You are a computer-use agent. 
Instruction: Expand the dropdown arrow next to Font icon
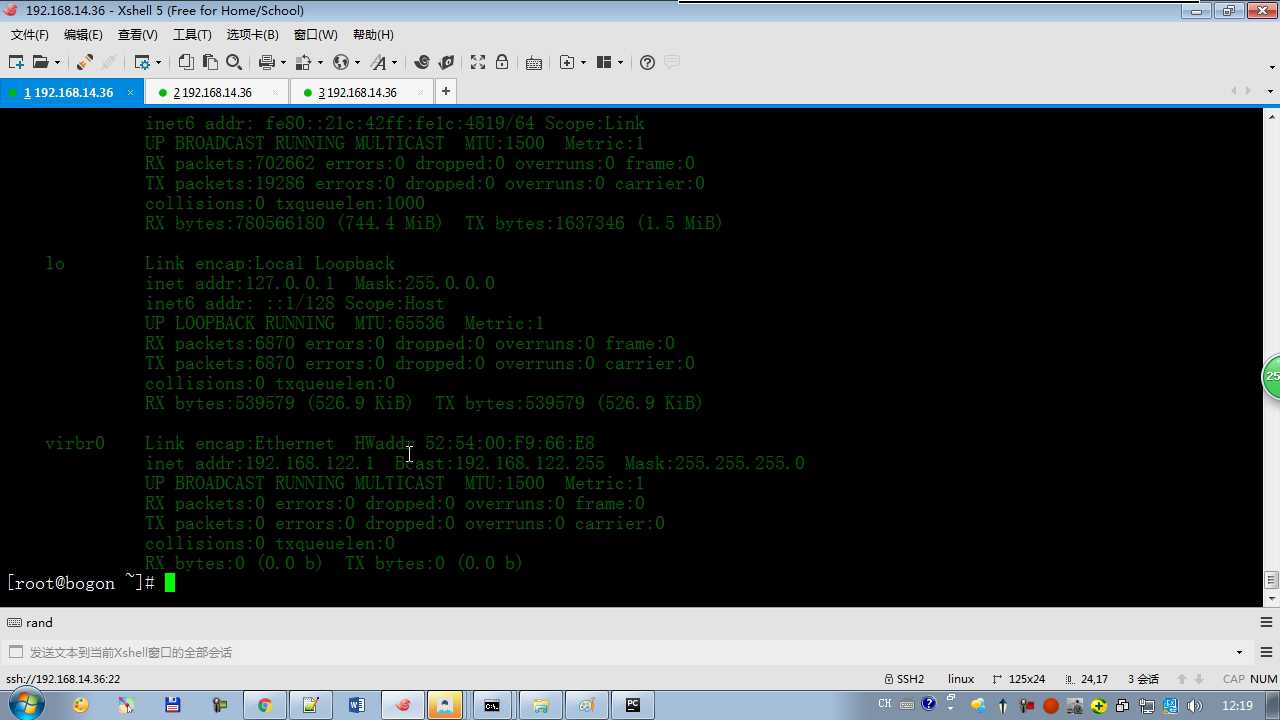[x=394, y=62]
